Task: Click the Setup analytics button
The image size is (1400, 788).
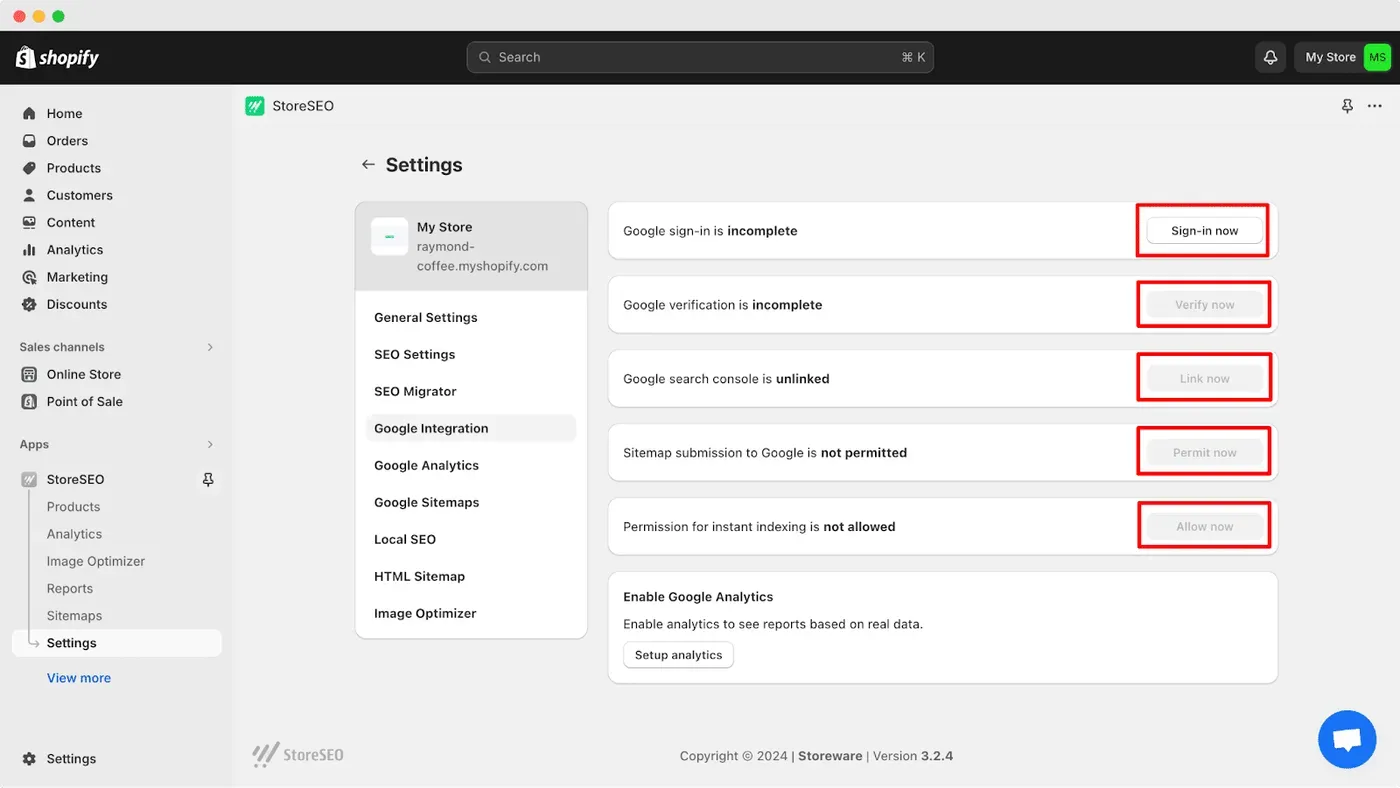Action: 678,655
